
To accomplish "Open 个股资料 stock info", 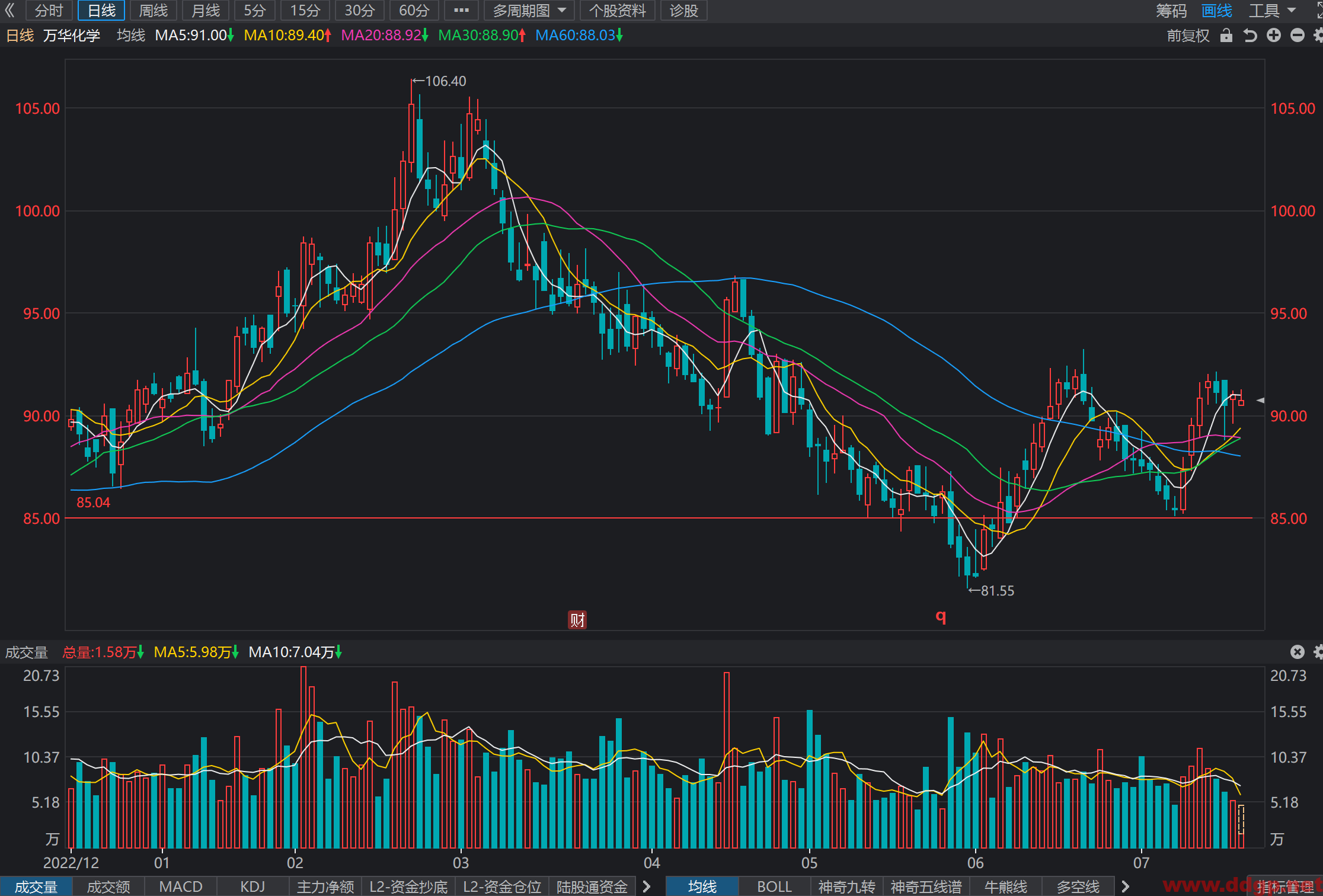I will pyautogui.click(x=618, y=10).
